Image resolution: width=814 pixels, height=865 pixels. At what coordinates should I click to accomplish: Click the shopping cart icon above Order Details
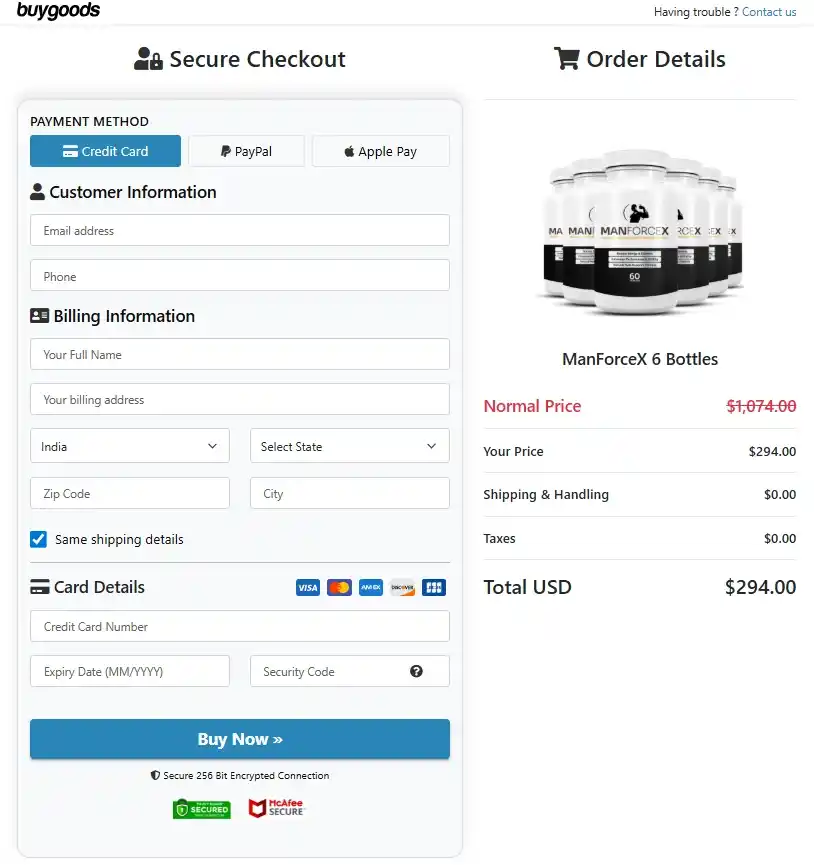567,59
